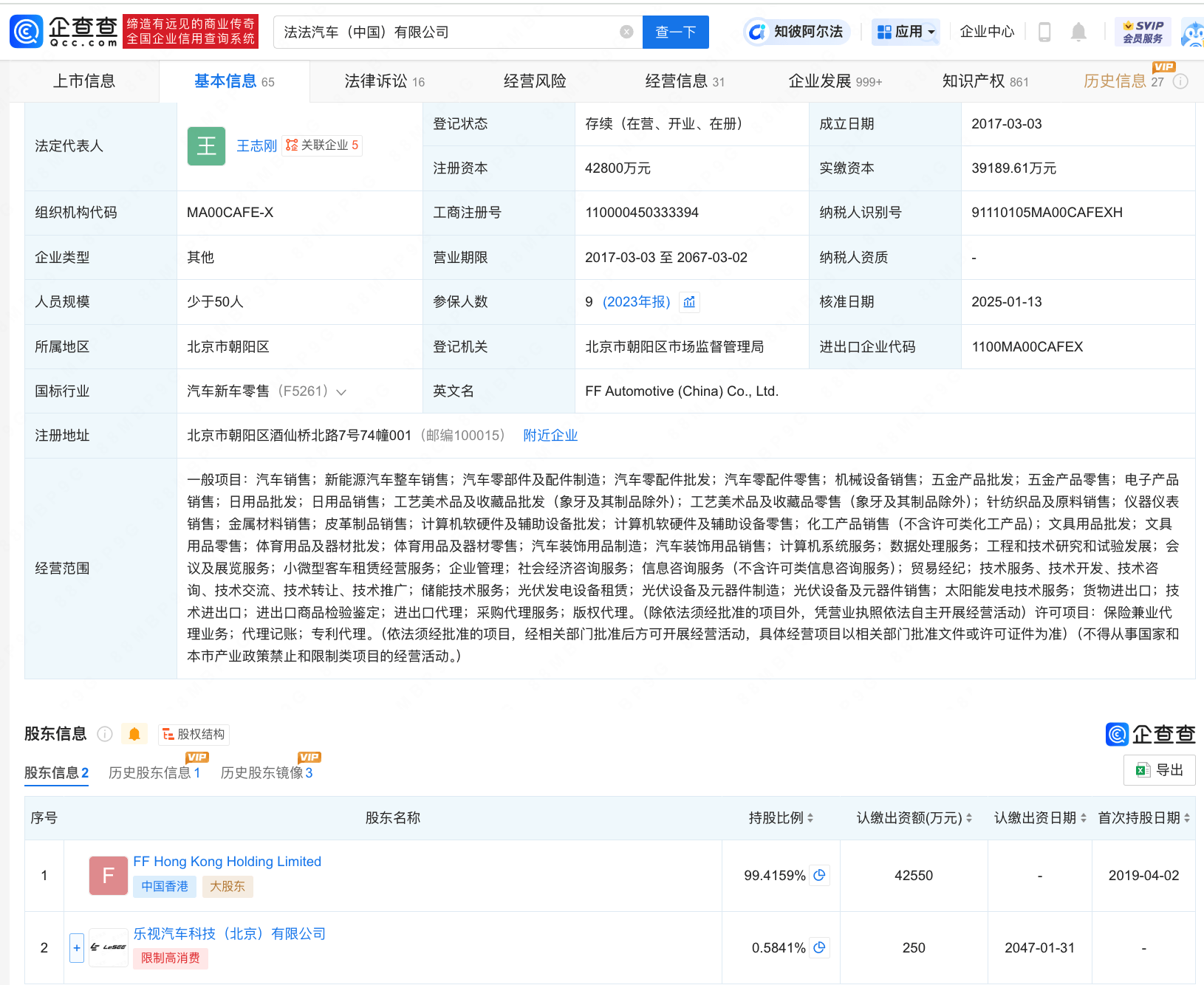Switch to 上市信息 tab
Viewport: 1204px width, 985px height.
pyautogui.click(x=84, y=81)
